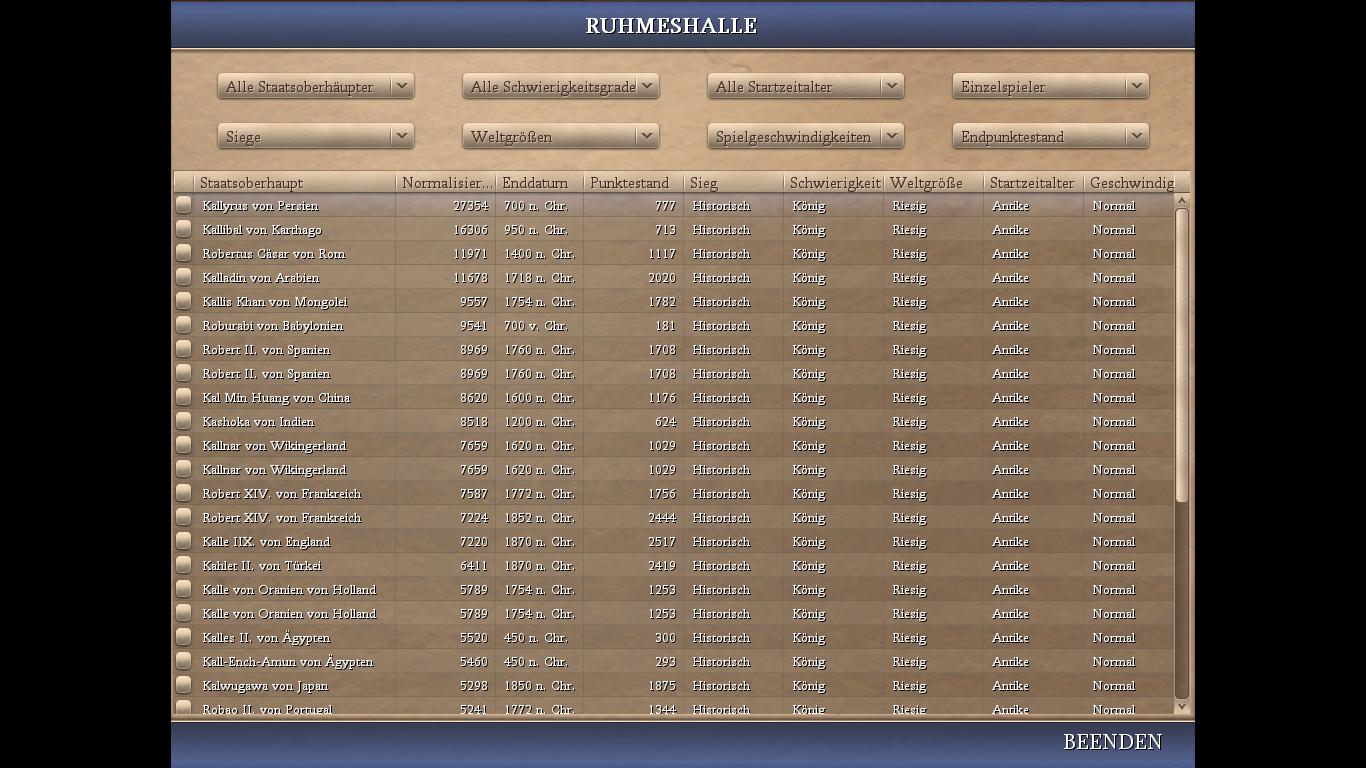Click the BEENDEN button

[1112, 742]
